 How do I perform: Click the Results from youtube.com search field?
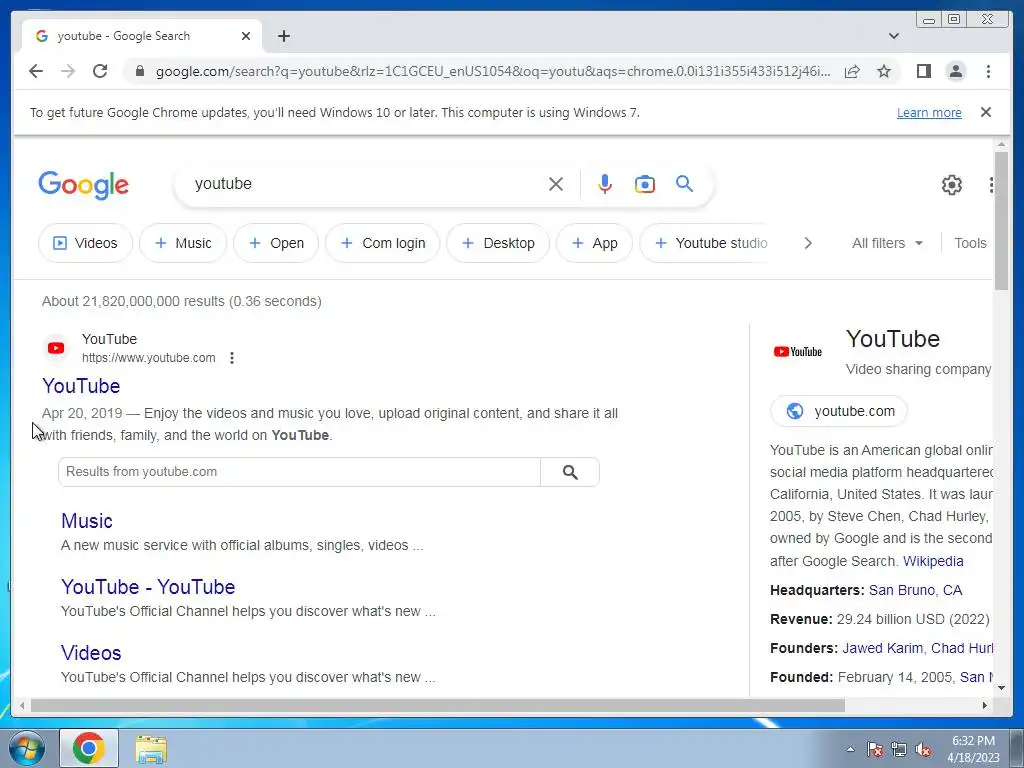point(299,472)
